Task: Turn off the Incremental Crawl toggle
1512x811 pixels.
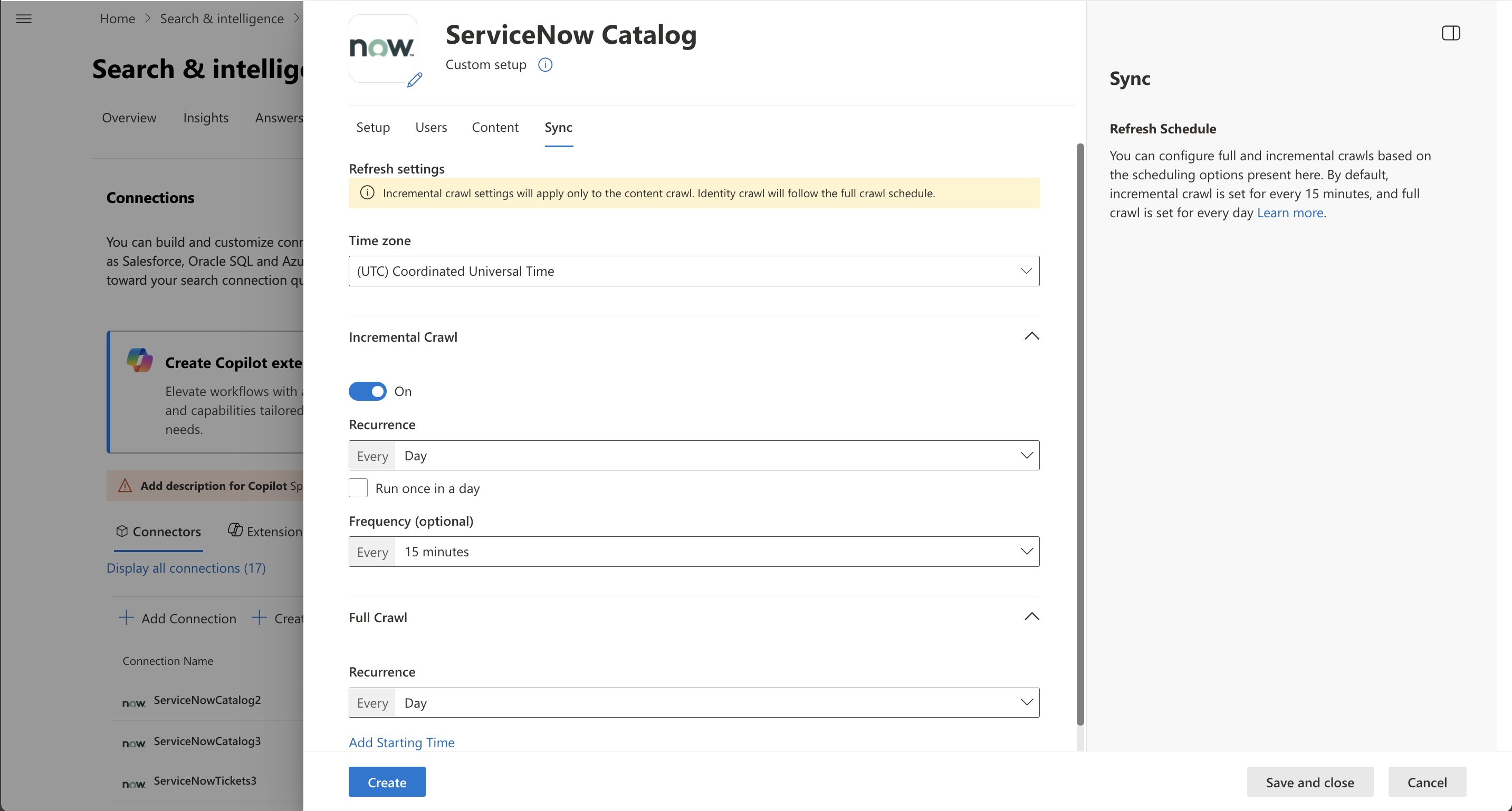Action: pyautogui.click(x=367, y=391)
